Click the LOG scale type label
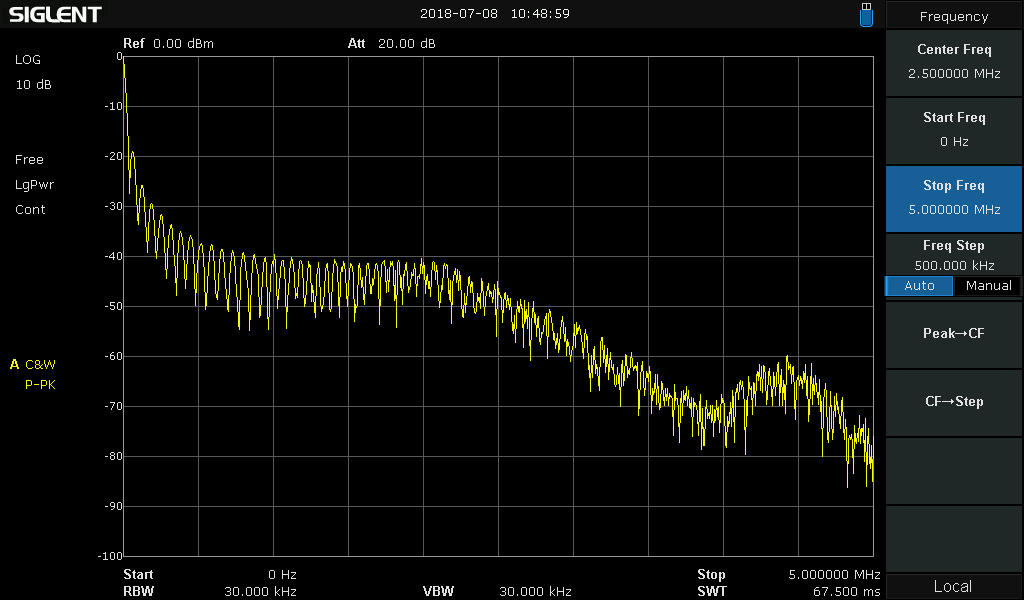This screenshot has width=1024, height=600. click(x=28, y=60)
